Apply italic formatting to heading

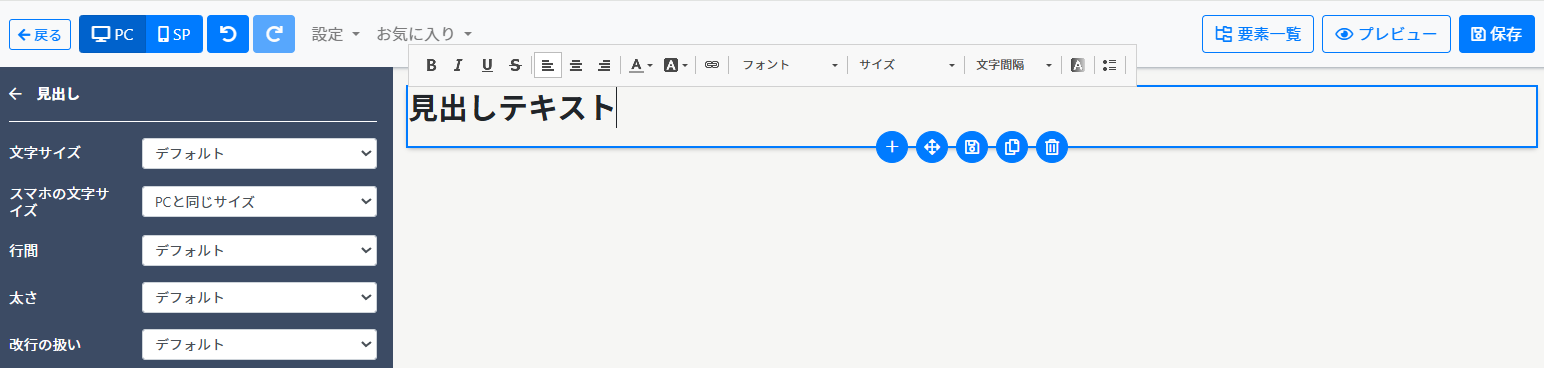tap(458, 65)
